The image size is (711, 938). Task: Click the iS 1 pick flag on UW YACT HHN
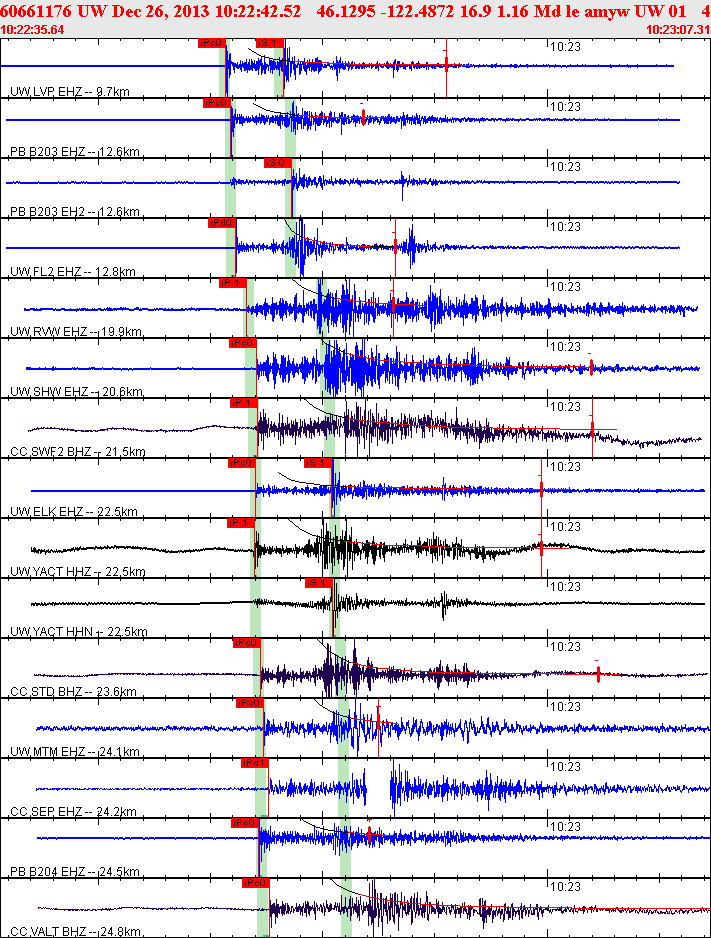point(319,583)
